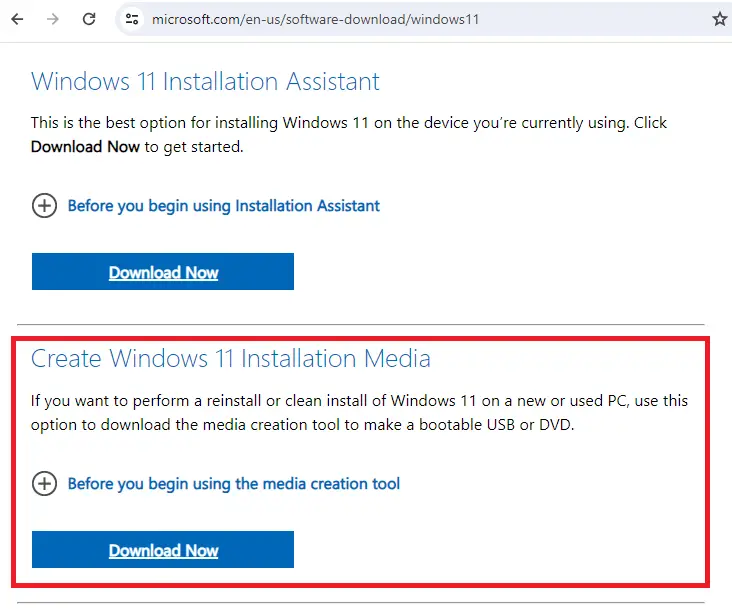Click the 'bootable USB or DVD' description text
The image size is (732, 609).
tap(496, 425)
